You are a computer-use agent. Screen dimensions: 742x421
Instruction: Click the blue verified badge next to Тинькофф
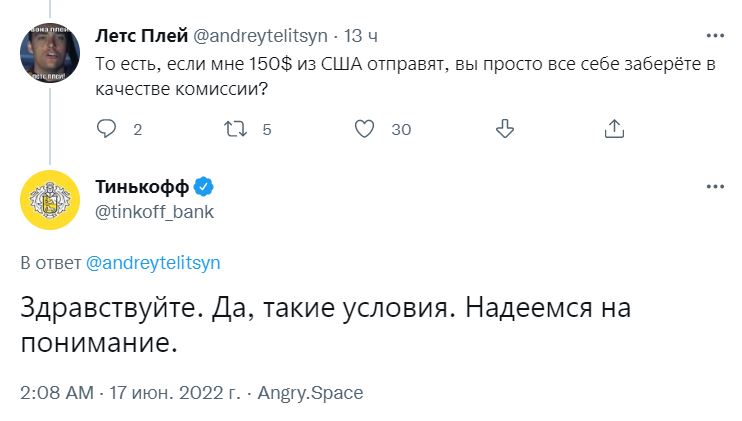201,187
